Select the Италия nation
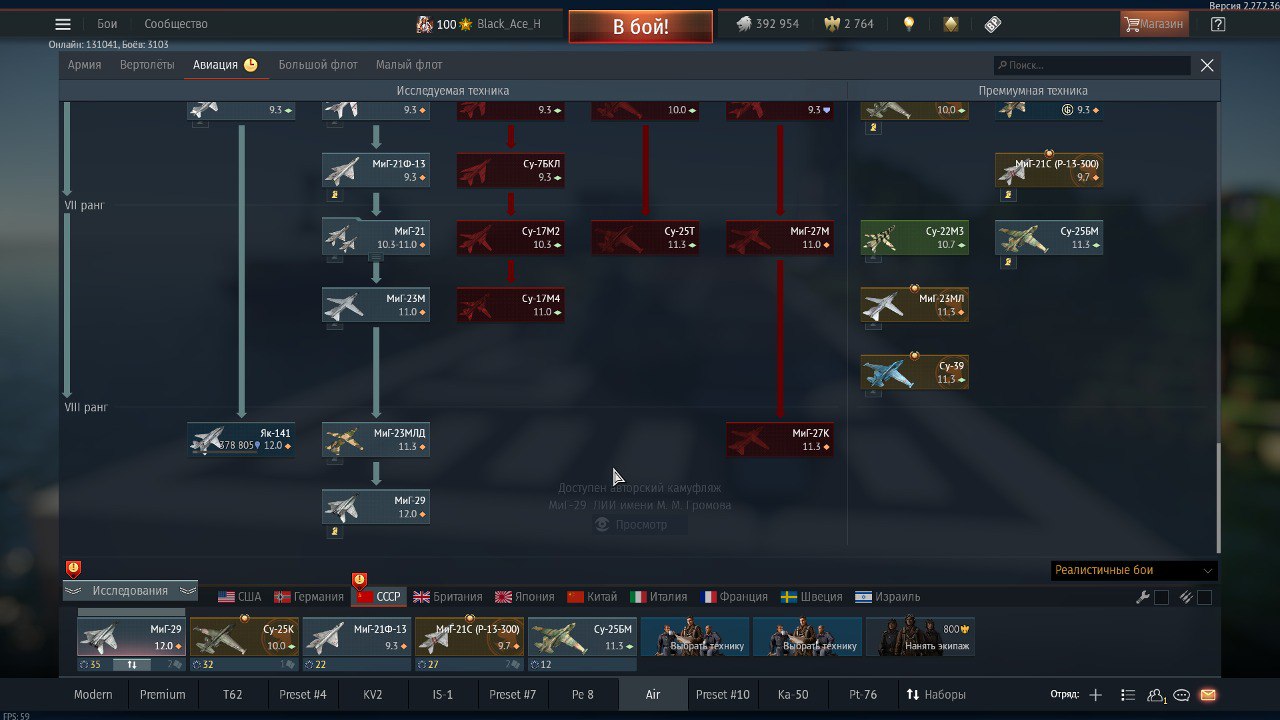This screenshot has width=1280, height=720. coord(659,597)
